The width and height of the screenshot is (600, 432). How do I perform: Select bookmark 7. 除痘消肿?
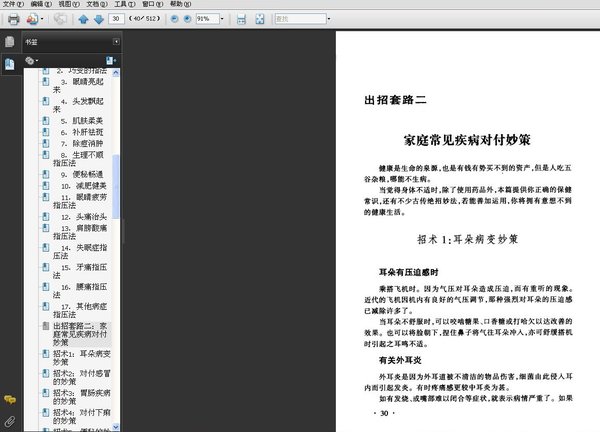point(82,144)
